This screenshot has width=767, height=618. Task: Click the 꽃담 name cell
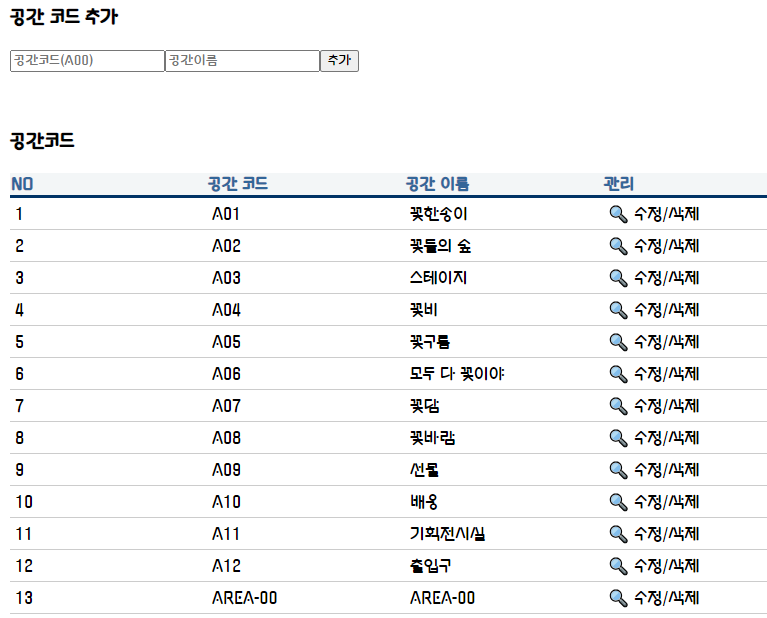tap(425, 406)
